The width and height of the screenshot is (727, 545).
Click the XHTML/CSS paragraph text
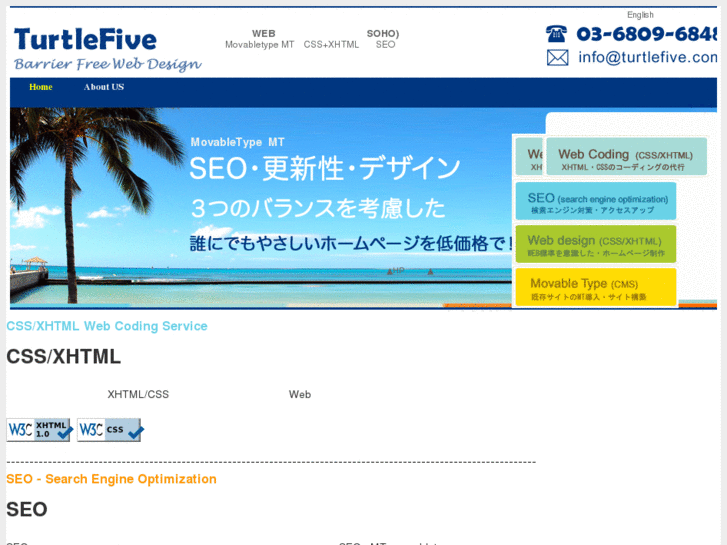138,394
